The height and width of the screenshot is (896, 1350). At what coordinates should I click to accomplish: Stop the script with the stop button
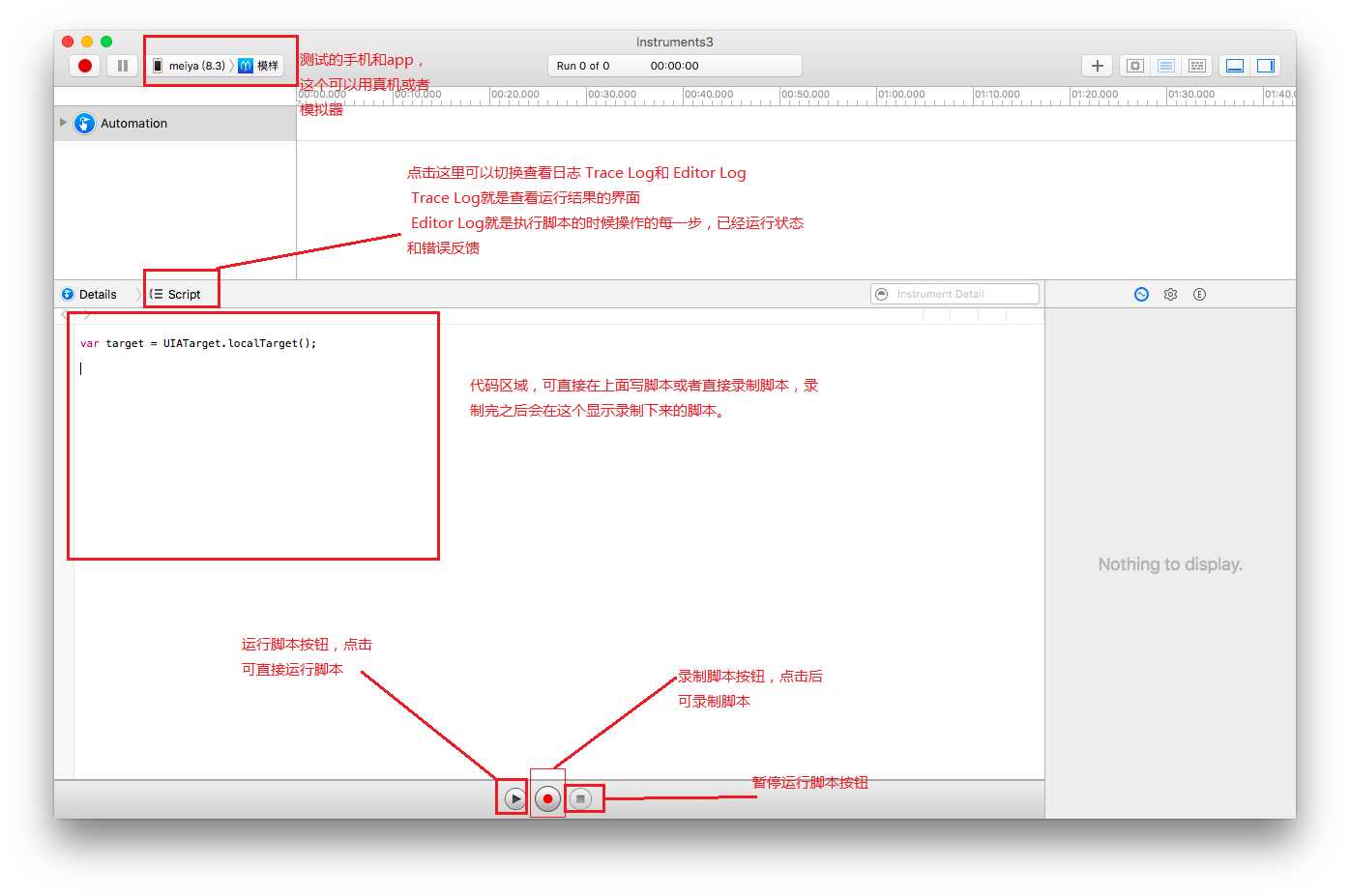tap(580, 798)
